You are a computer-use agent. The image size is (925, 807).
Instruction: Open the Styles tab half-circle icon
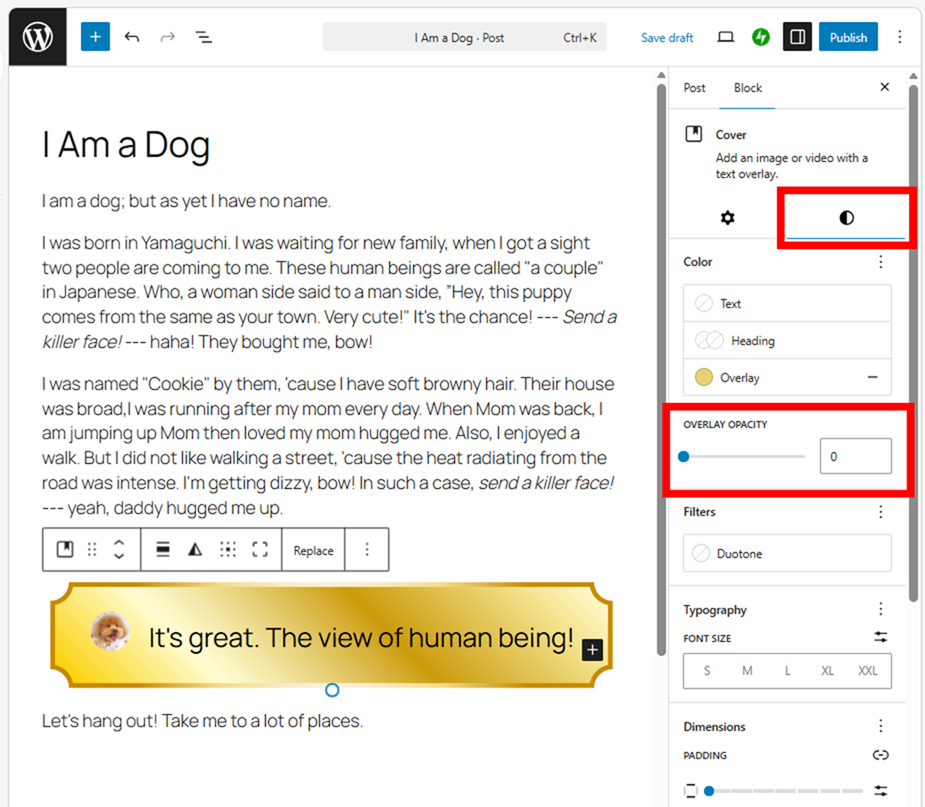point(846,218)
